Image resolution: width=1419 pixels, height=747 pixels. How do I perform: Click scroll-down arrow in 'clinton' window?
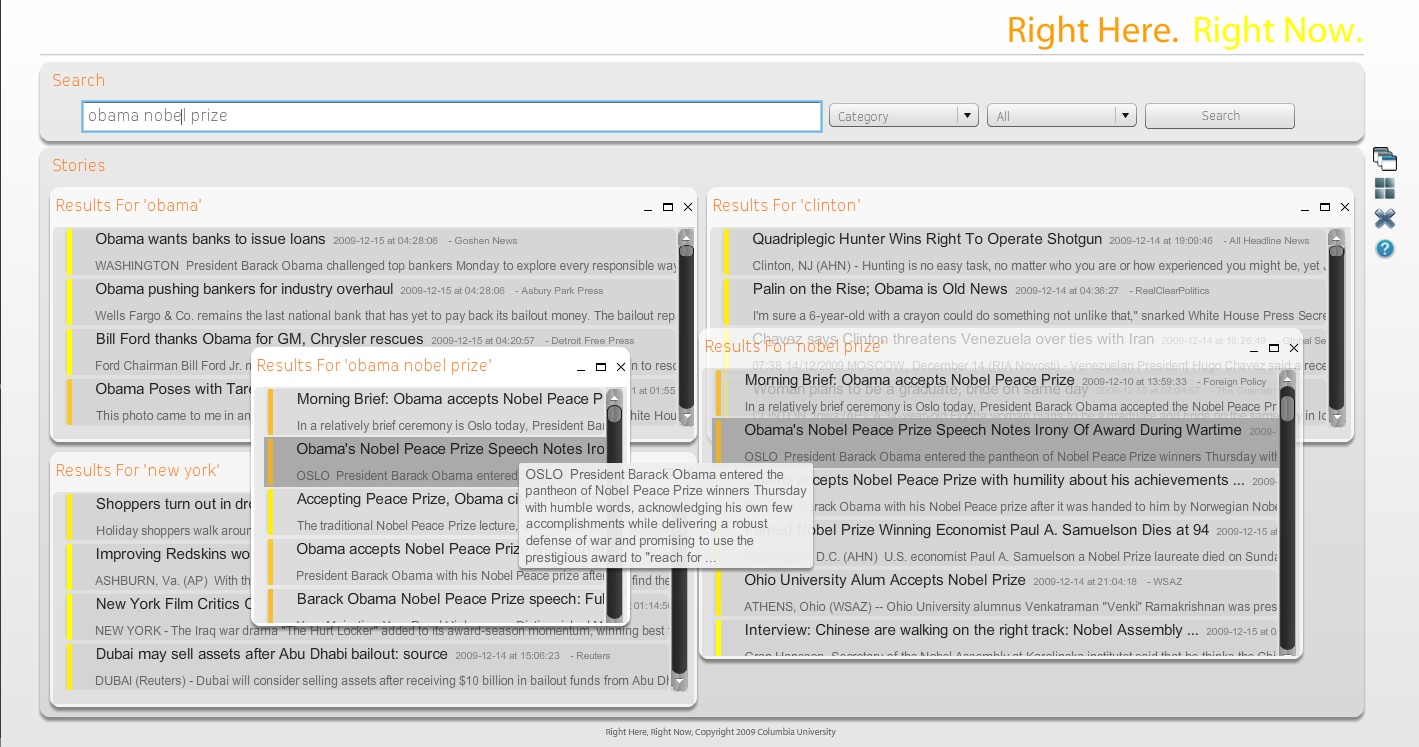tap(1337, 417)
